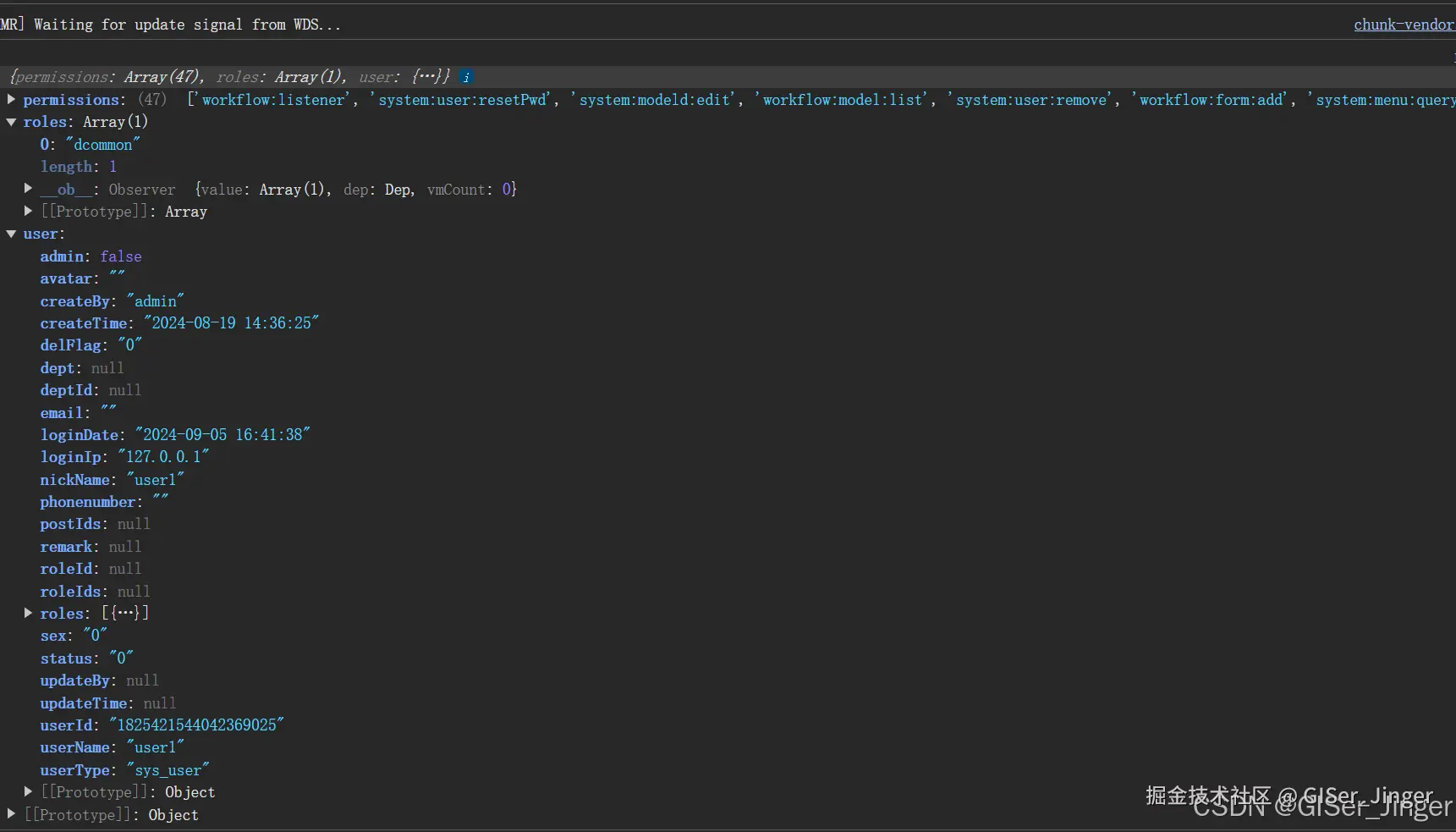The height and width of the screenshot is (832, 1456).
Task: Select the 'workflow:form:add' permission string
Action: (1212, 100)
